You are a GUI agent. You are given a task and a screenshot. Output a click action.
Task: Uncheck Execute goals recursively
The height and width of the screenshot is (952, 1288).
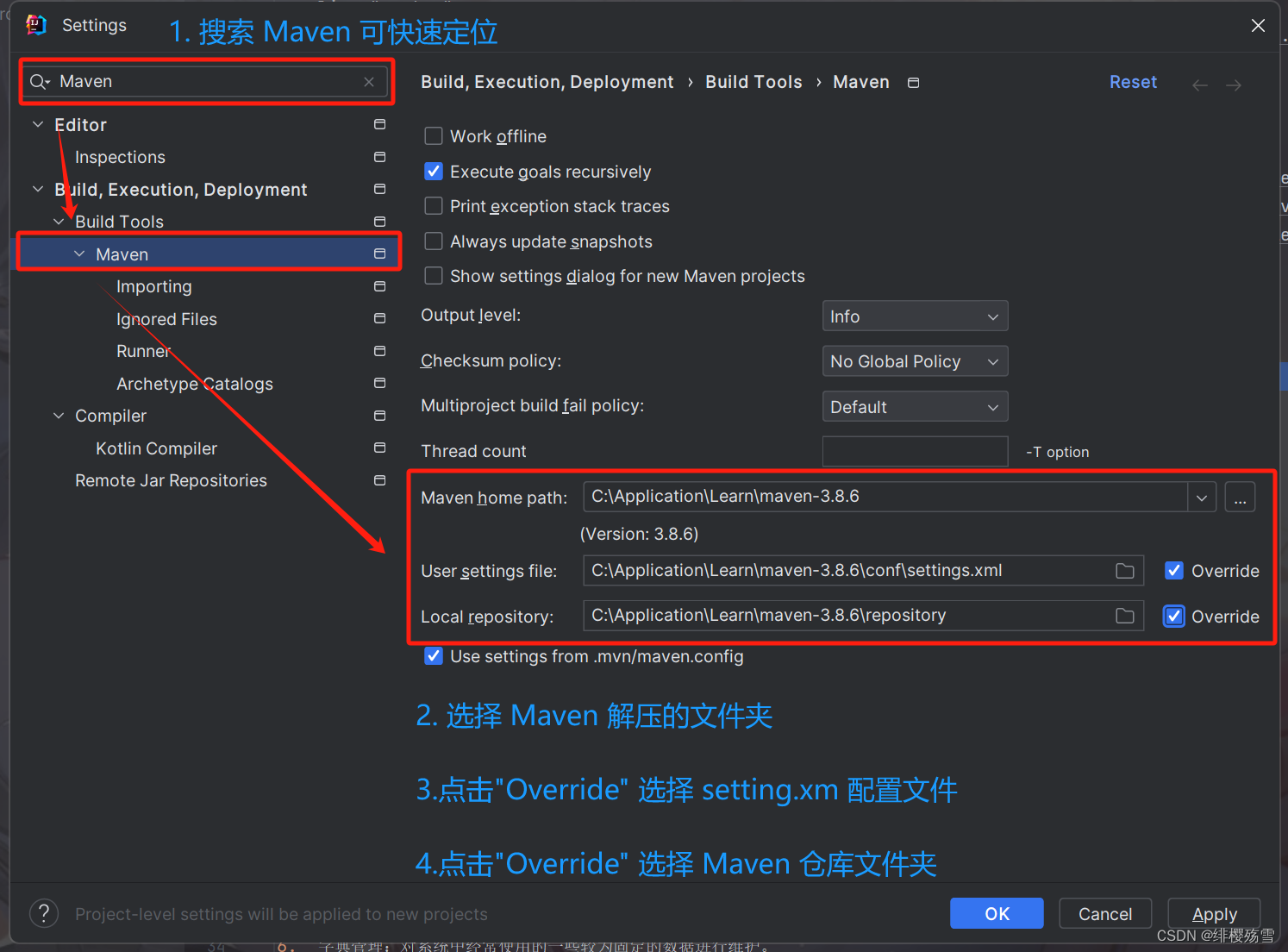click(x=434, y=172)
